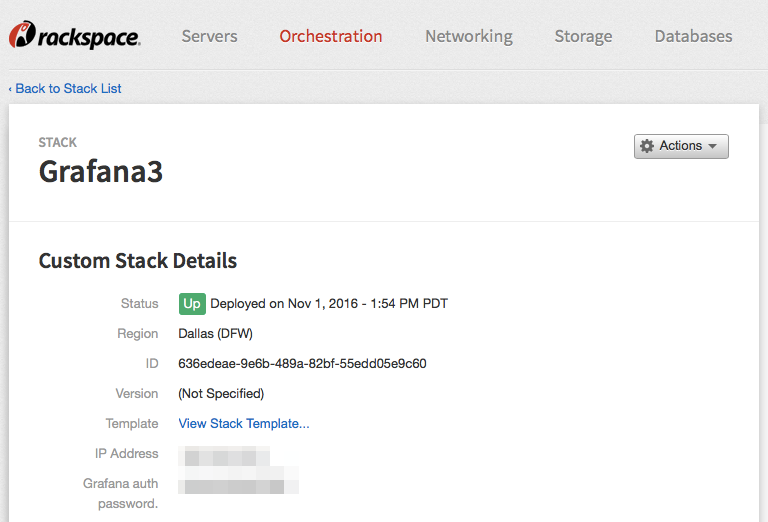Click the stack ID 636edeae-9e6b-489a-82bf-55edd05e9c60
768x522 pixels.
tap(302, 364)
